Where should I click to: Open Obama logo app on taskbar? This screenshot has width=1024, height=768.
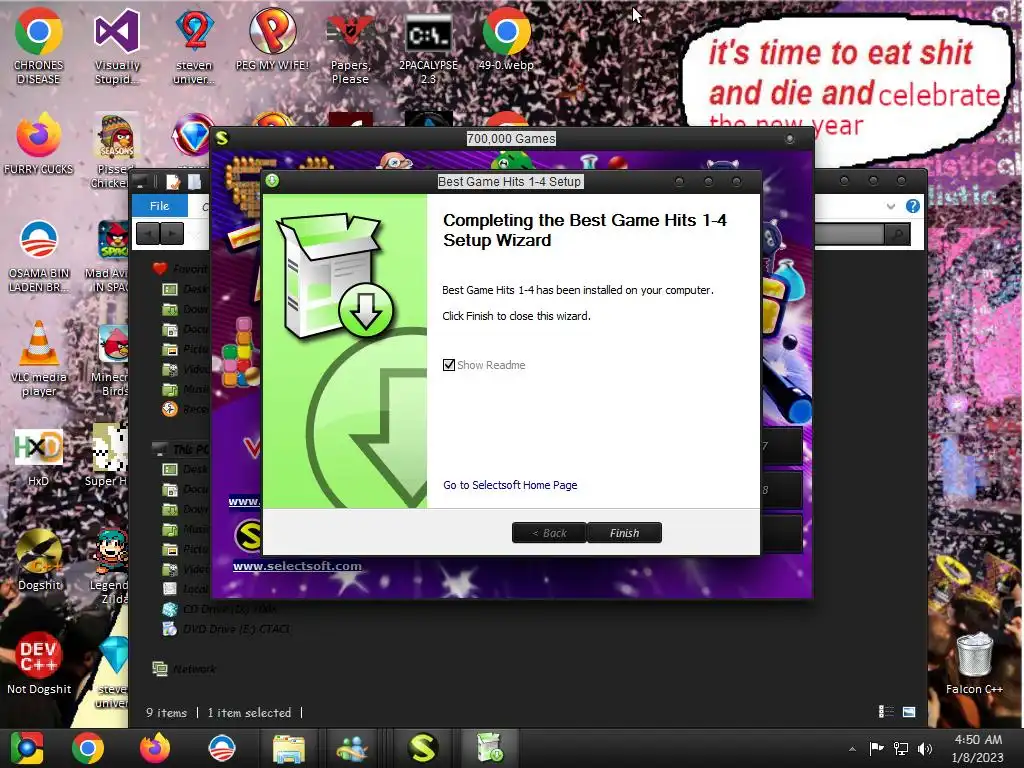221,748
